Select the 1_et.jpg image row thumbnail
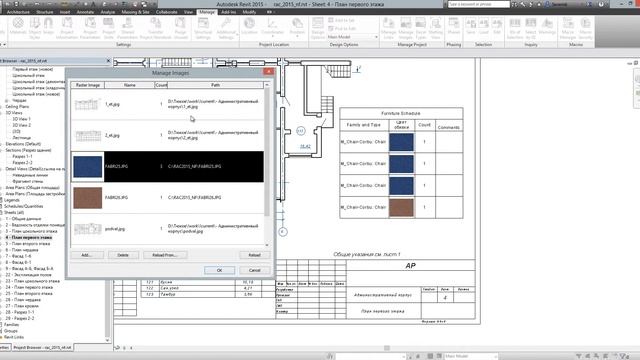The height and width of the screenshot is (360, 640). pyautogui.click(x=88, y=104)
